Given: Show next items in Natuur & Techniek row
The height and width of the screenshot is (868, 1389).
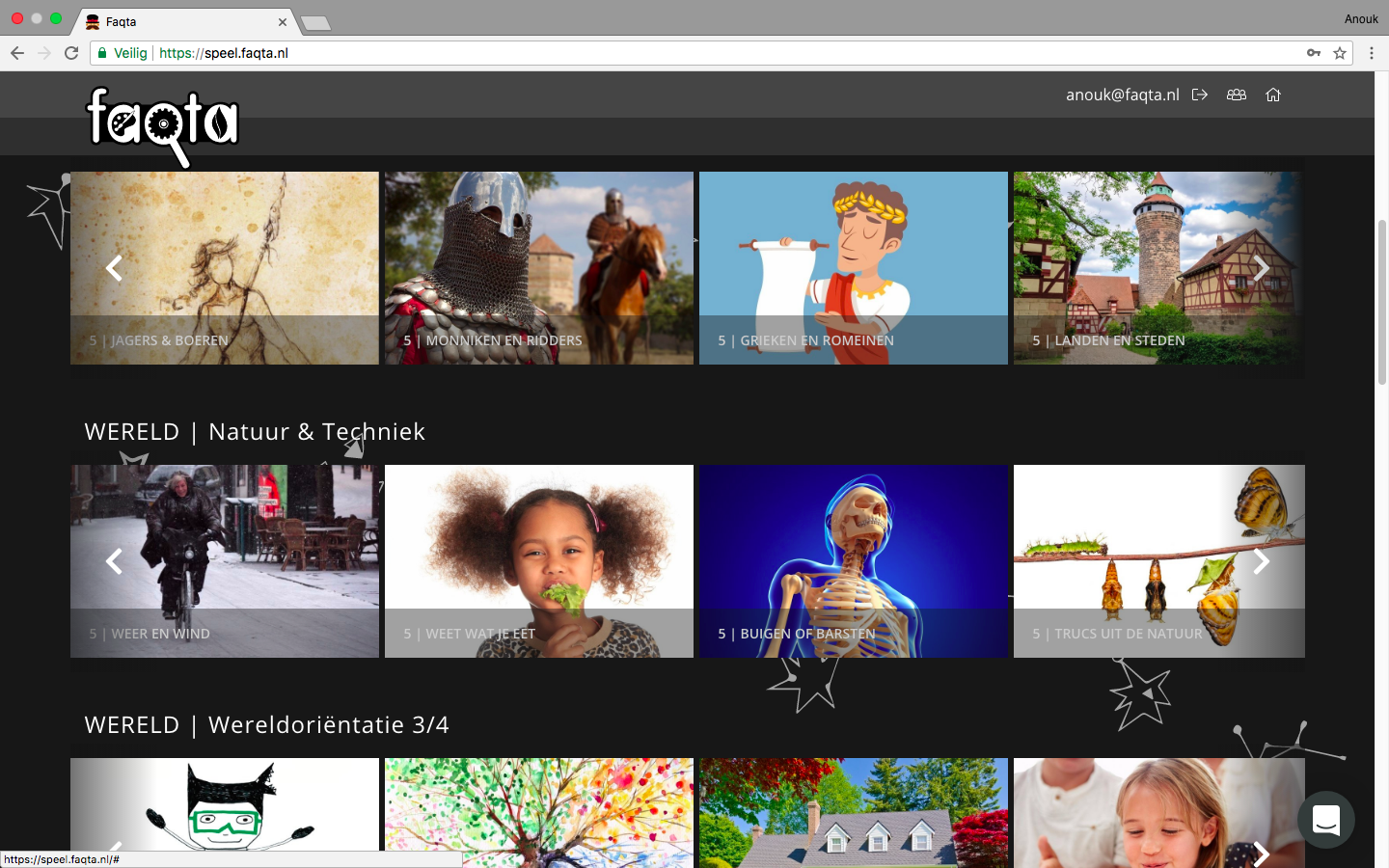Looking at the screenshot, I should tap(1261, 561).
